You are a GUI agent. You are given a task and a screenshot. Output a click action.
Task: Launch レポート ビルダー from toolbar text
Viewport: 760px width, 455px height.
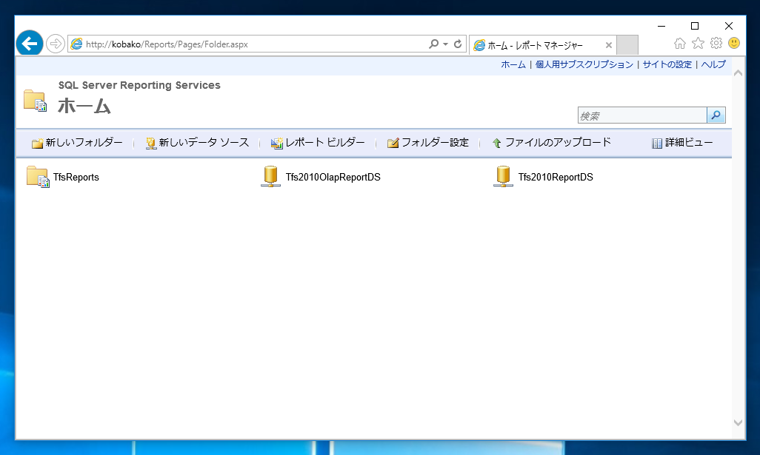click(325, 142)
